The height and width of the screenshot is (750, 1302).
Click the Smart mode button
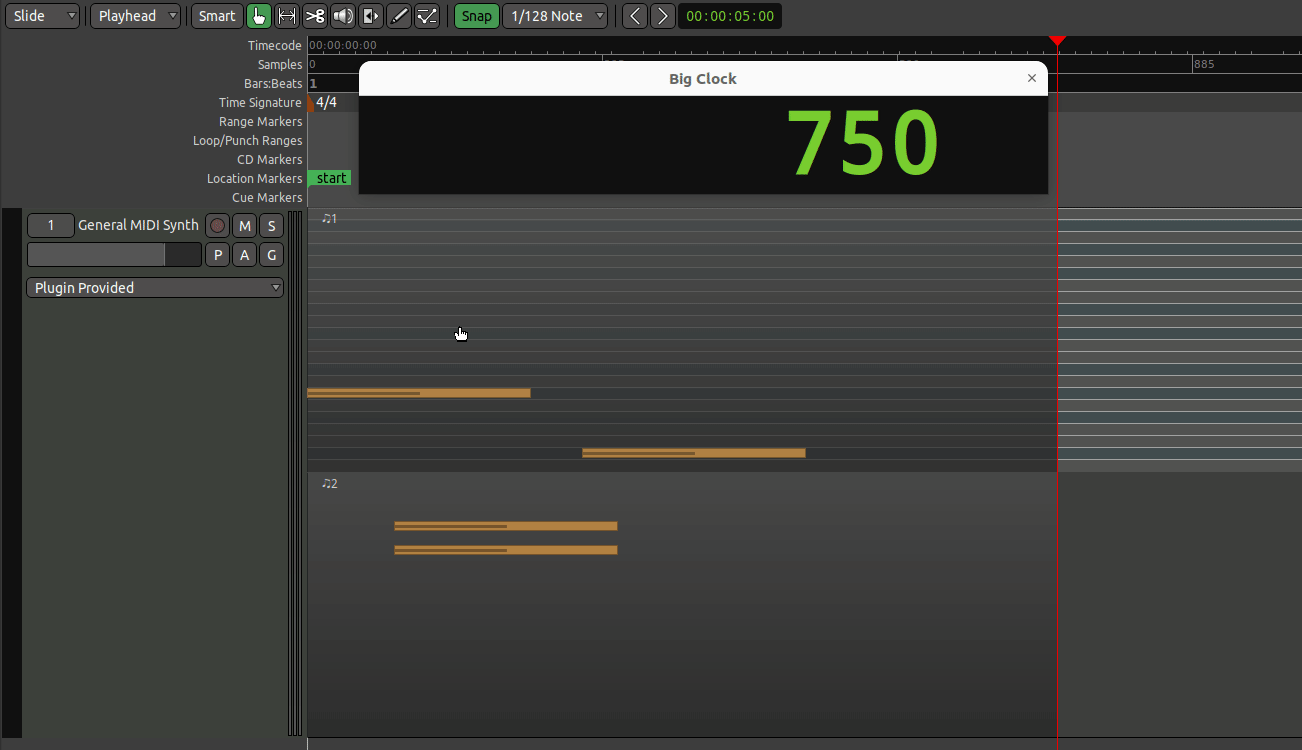[217, 16]
